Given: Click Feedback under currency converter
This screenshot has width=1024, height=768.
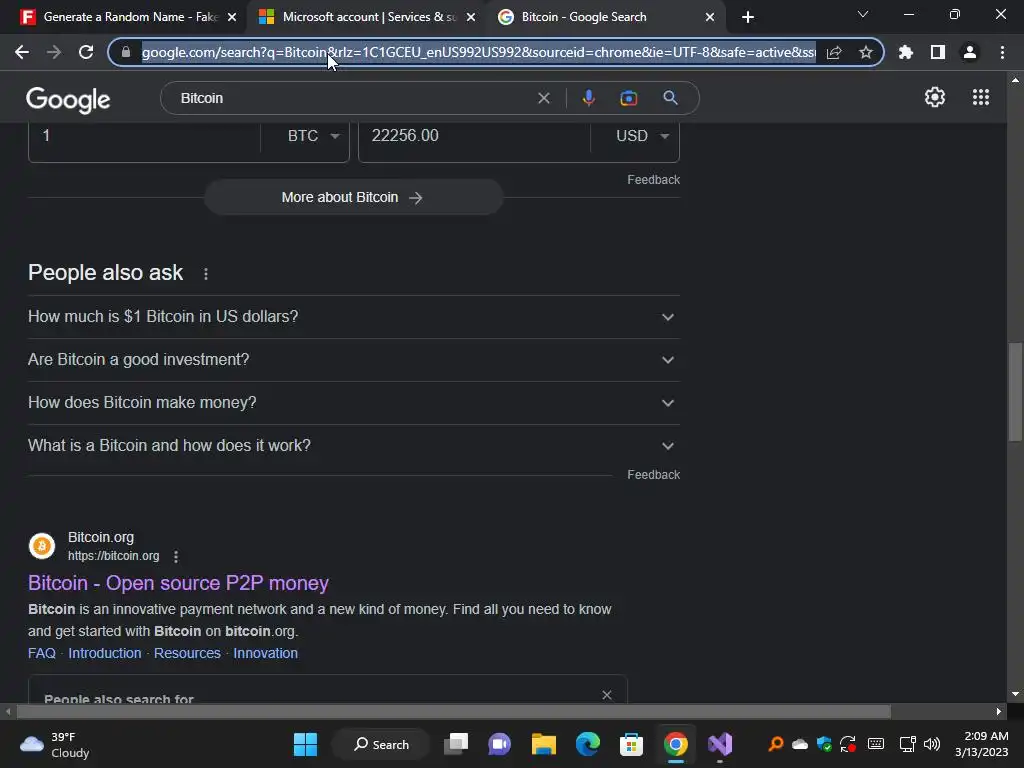Looking at the screenshot, I should [x=653, y=180].
